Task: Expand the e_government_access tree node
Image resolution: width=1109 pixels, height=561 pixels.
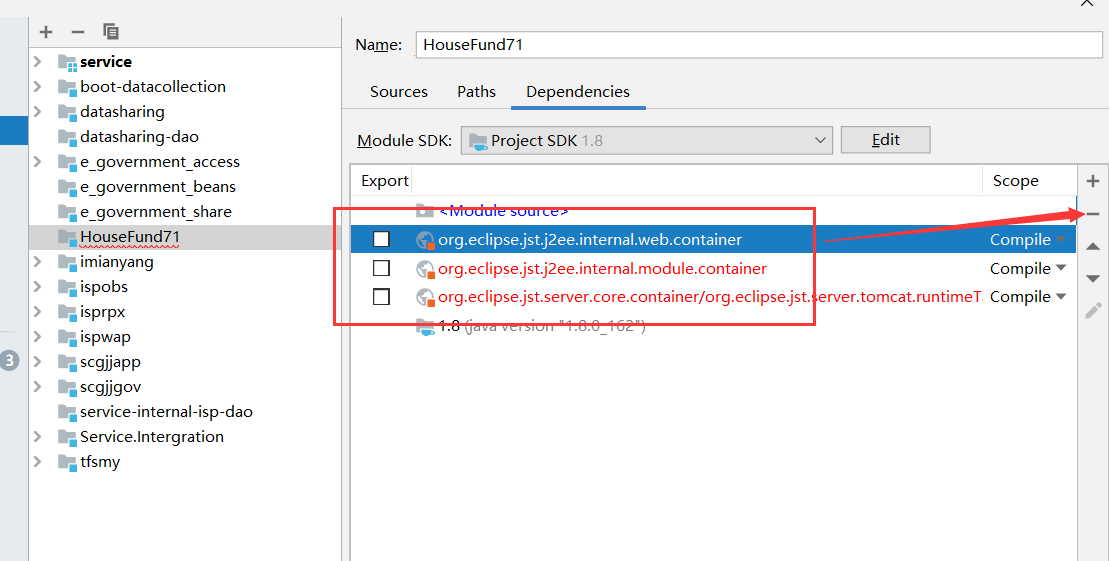Action: tap(38, 162)
